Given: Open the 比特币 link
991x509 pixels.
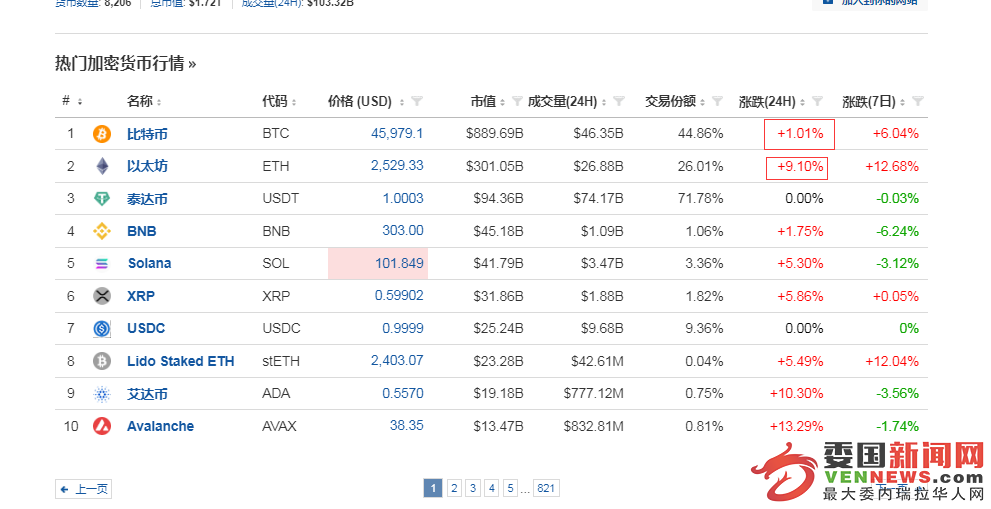Looking at the screenshot, I should click(147, 134).
